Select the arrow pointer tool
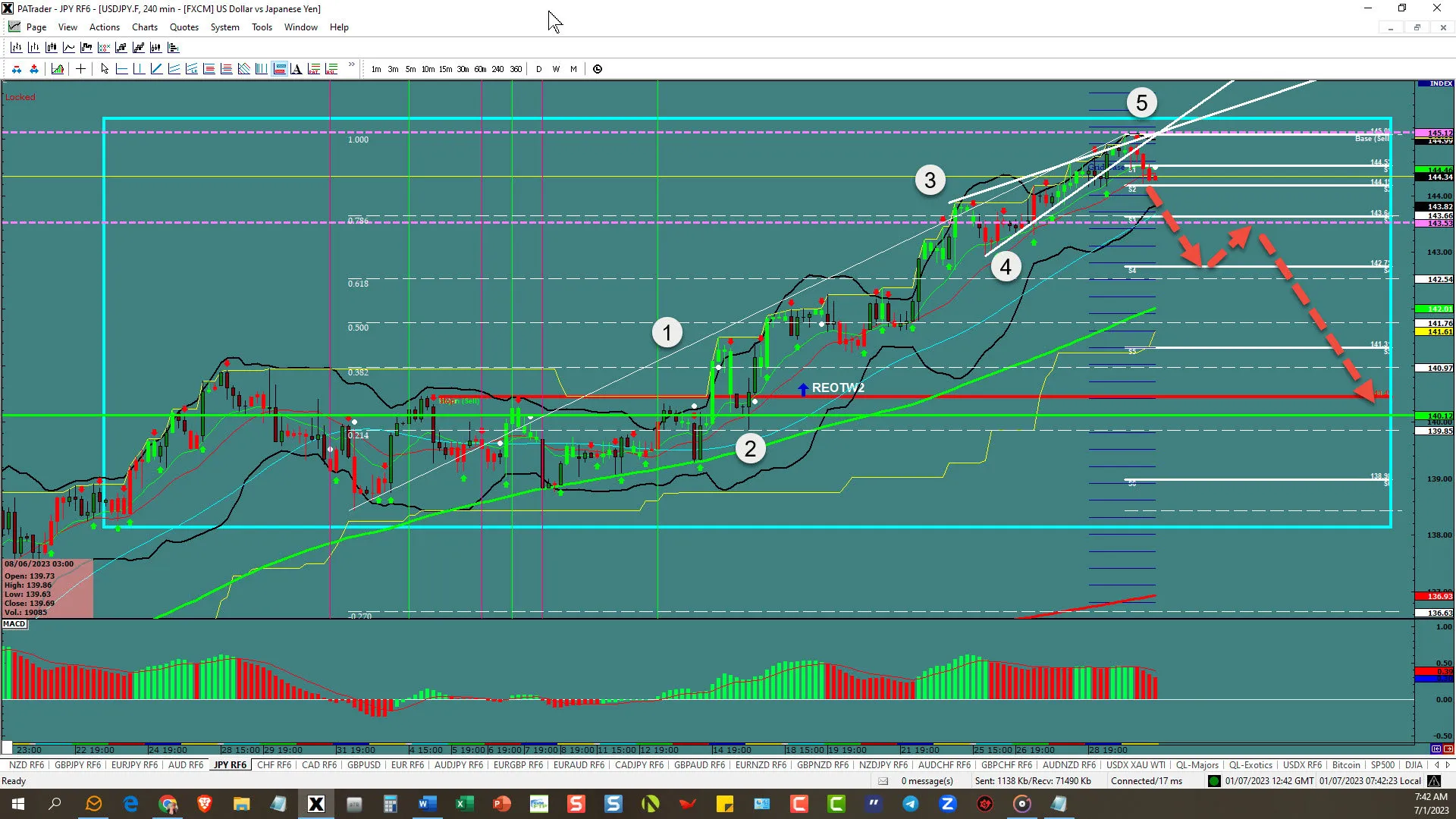This screenshot has height=819, width=1456. point(105,69)
